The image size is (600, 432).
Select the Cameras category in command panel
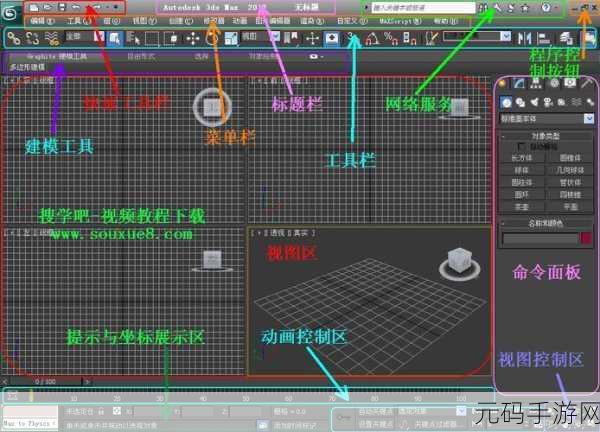tap(548, 103)
